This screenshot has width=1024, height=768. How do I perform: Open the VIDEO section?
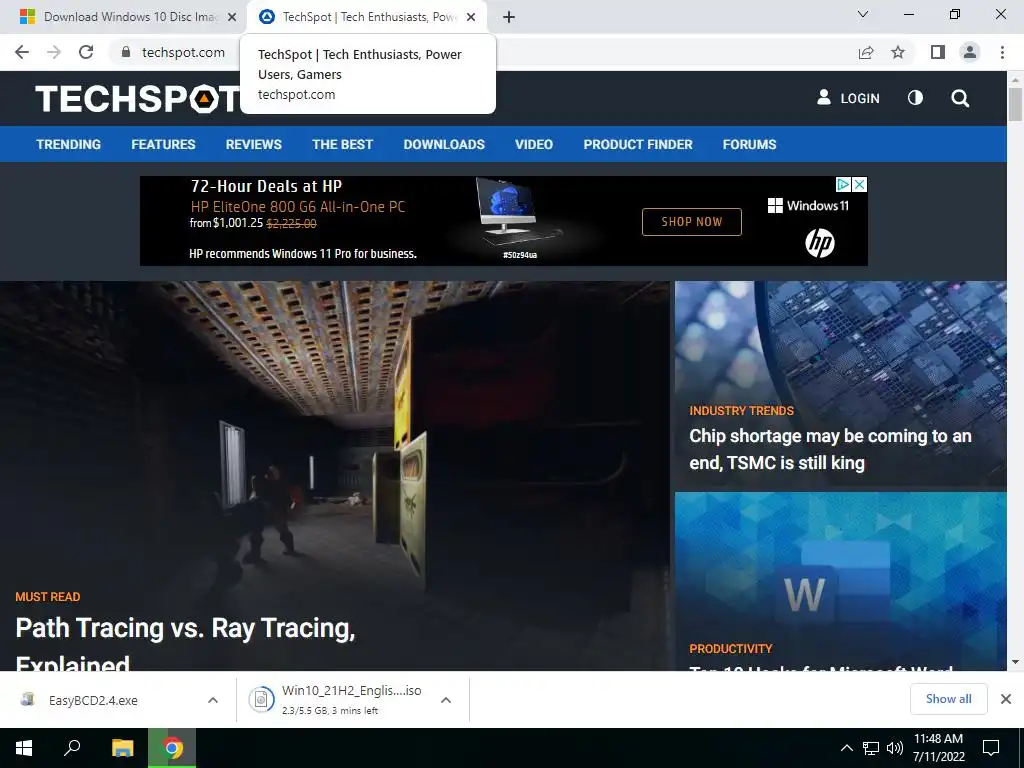point(534,144)
